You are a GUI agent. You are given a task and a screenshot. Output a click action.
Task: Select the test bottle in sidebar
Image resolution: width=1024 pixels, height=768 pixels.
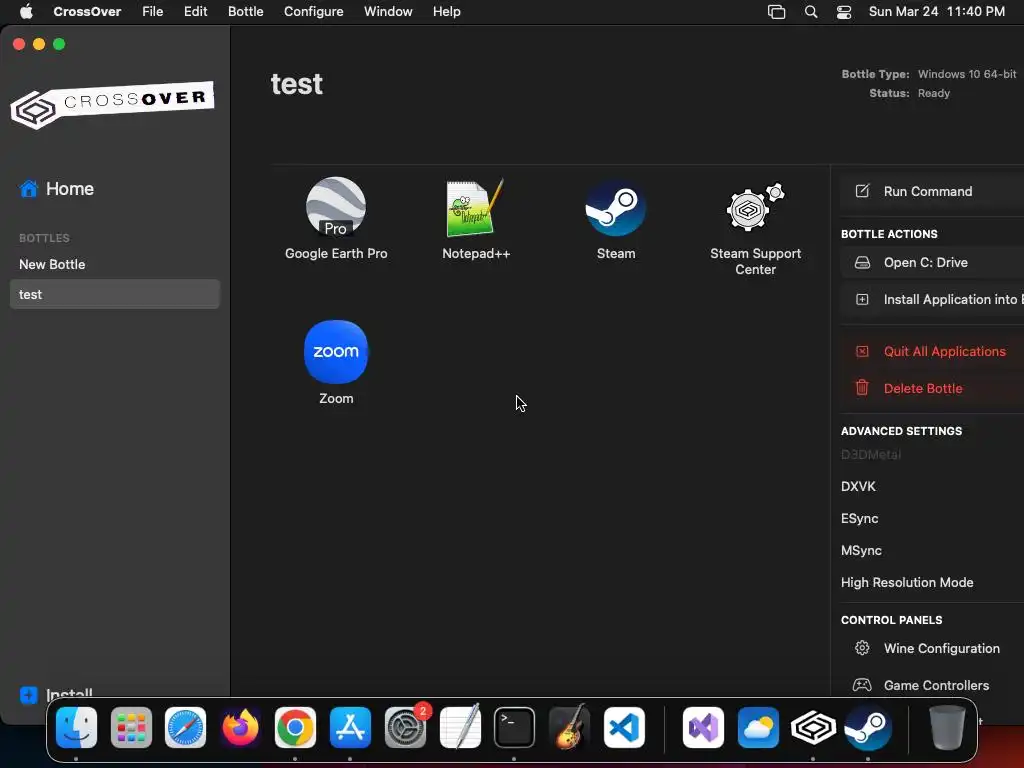[115, 295]
